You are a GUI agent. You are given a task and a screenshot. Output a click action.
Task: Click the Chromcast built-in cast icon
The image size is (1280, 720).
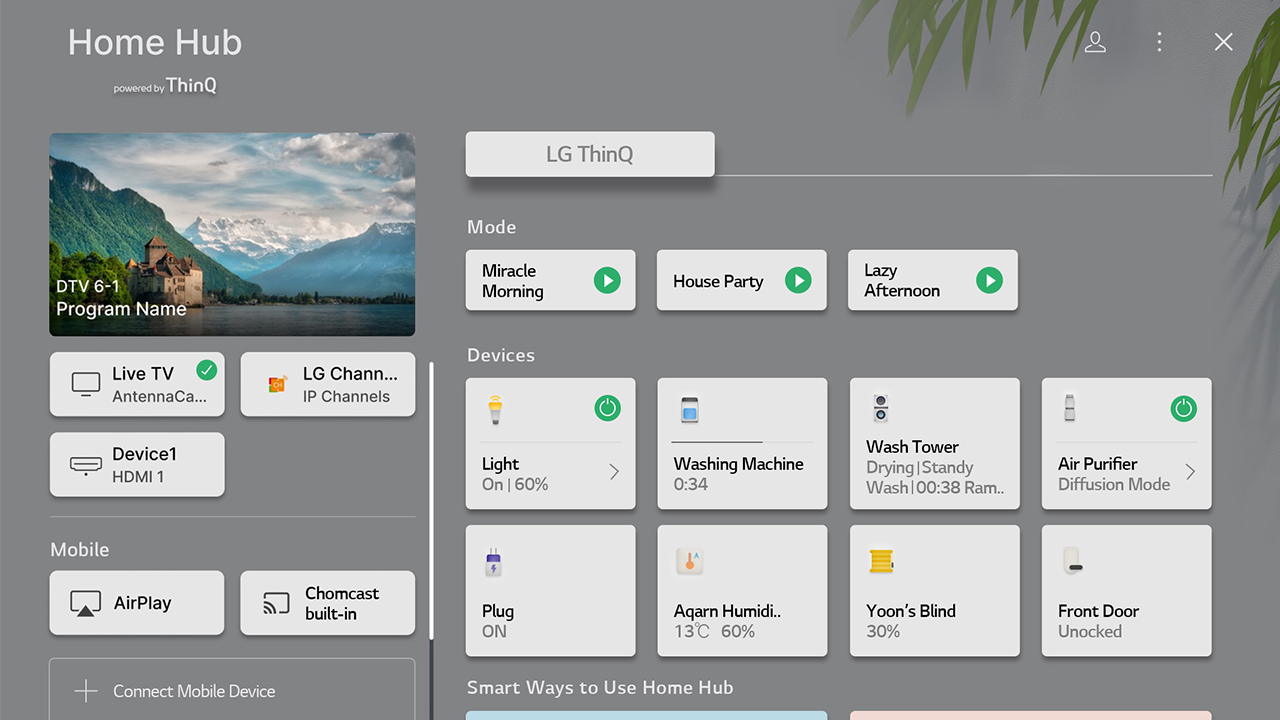pyautogui.click(x=276, y=603)
